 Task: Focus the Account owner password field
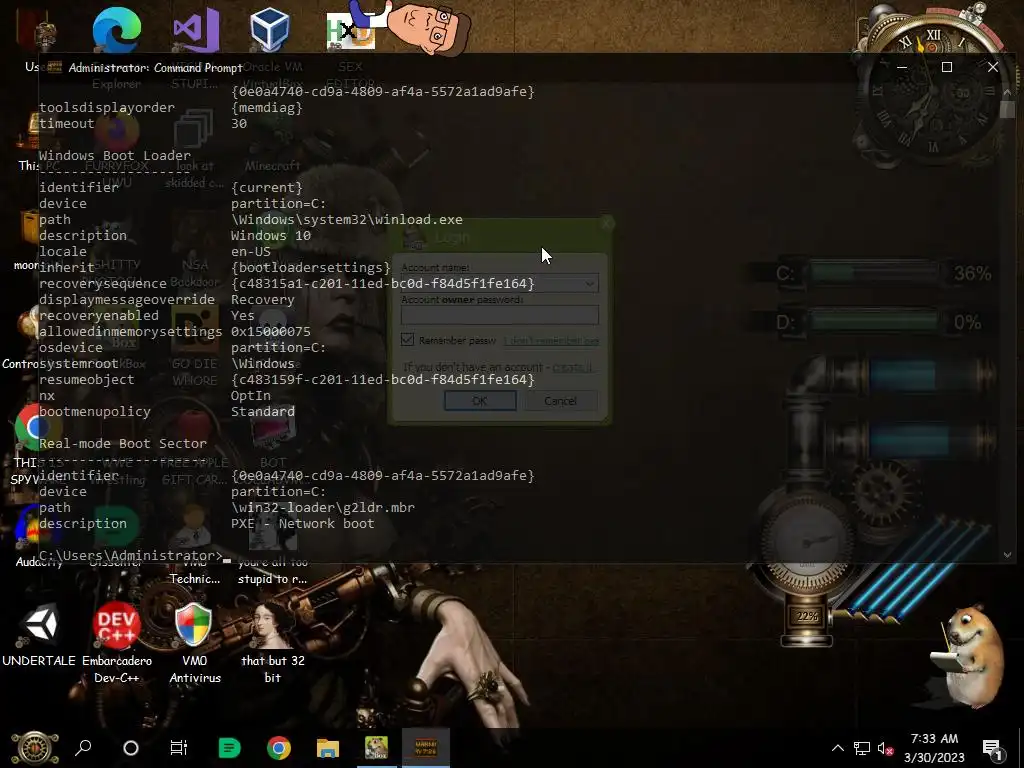pos(500,315)
